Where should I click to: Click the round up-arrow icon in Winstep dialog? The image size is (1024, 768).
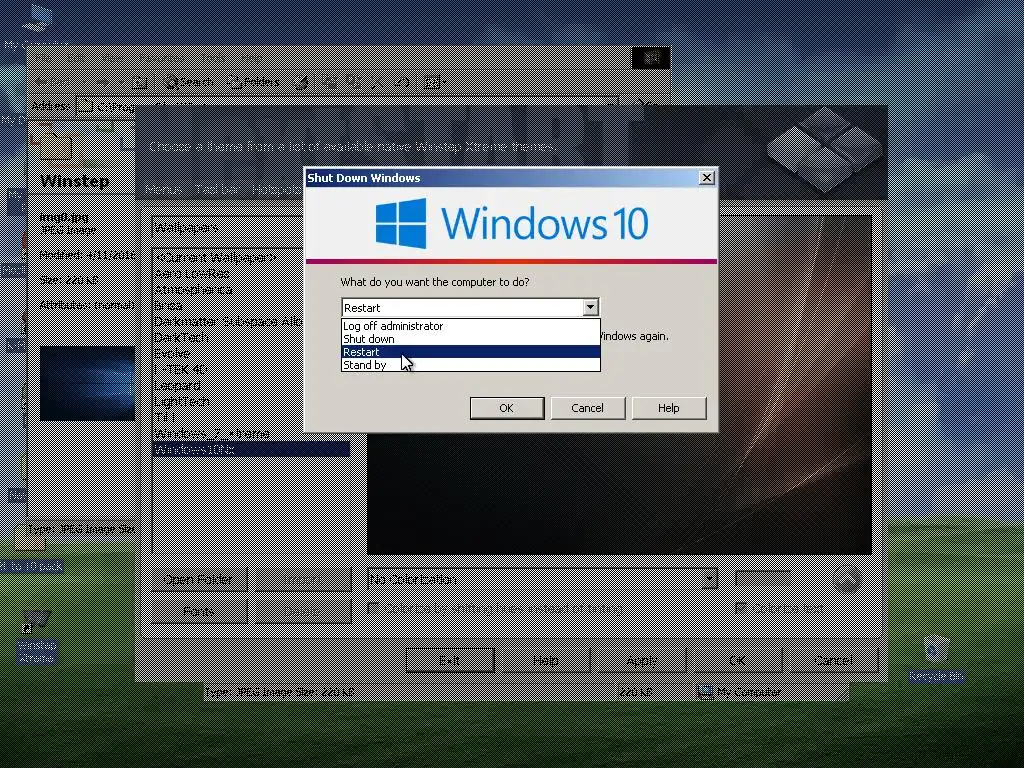tap(847, 579)
